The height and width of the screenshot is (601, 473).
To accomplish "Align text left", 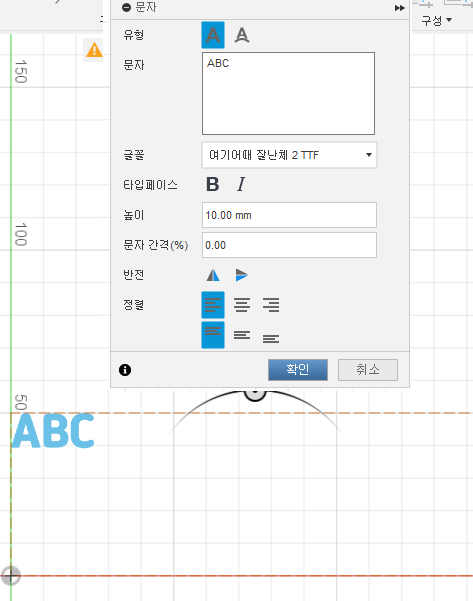I will click(x=213, y=305).
